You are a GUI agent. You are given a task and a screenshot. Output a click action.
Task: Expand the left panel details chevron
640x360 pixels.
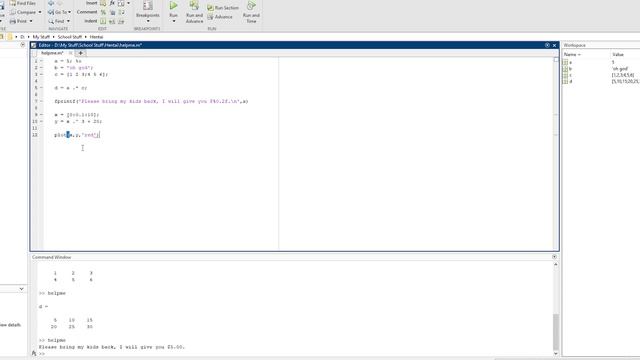[x=21, y=289]
